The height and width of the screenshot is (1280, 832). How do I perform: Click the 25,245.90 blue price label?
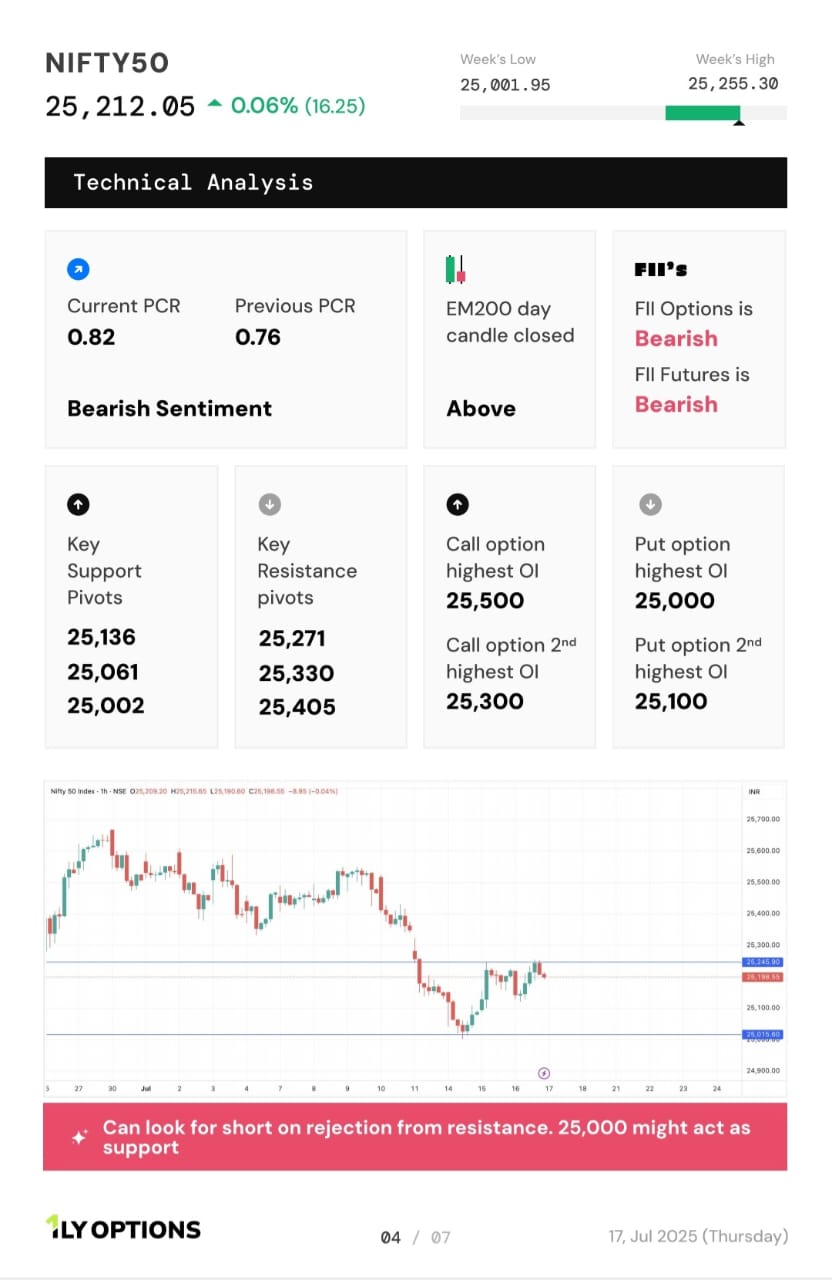coord(762,962)
